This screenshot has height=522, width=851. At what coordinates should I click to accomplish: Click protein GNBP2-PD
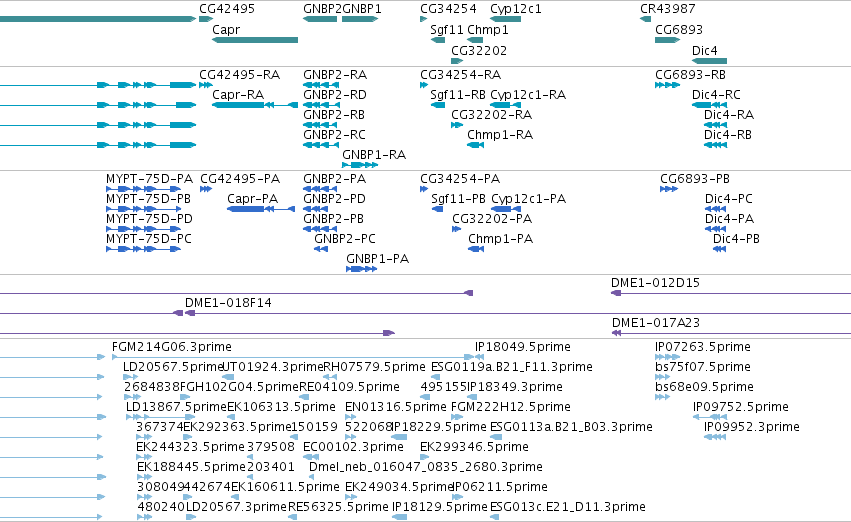tap(334, 199)
